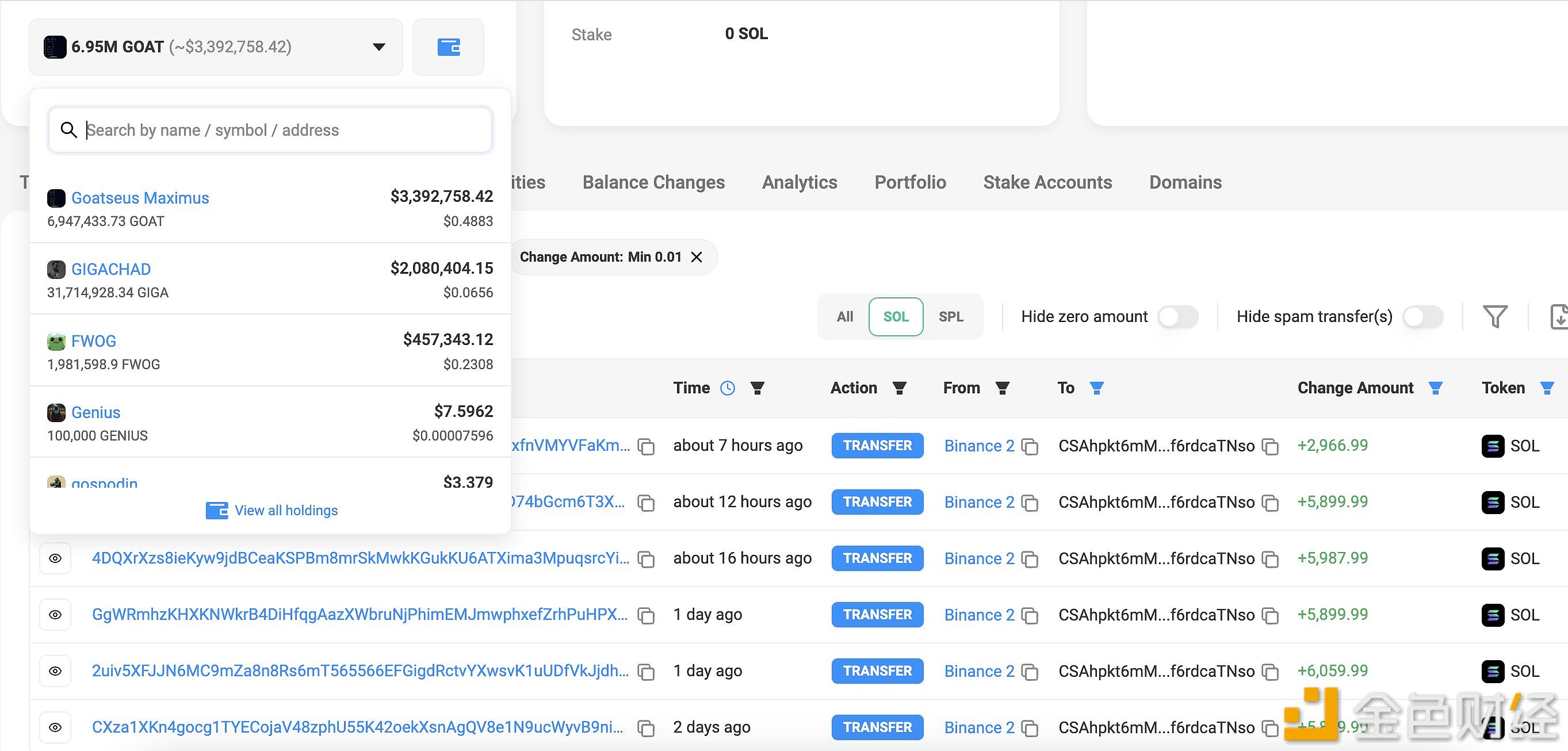Switch to Analytics tab
The height and width of the screenshot is (751, 1568).
[800, 182]
